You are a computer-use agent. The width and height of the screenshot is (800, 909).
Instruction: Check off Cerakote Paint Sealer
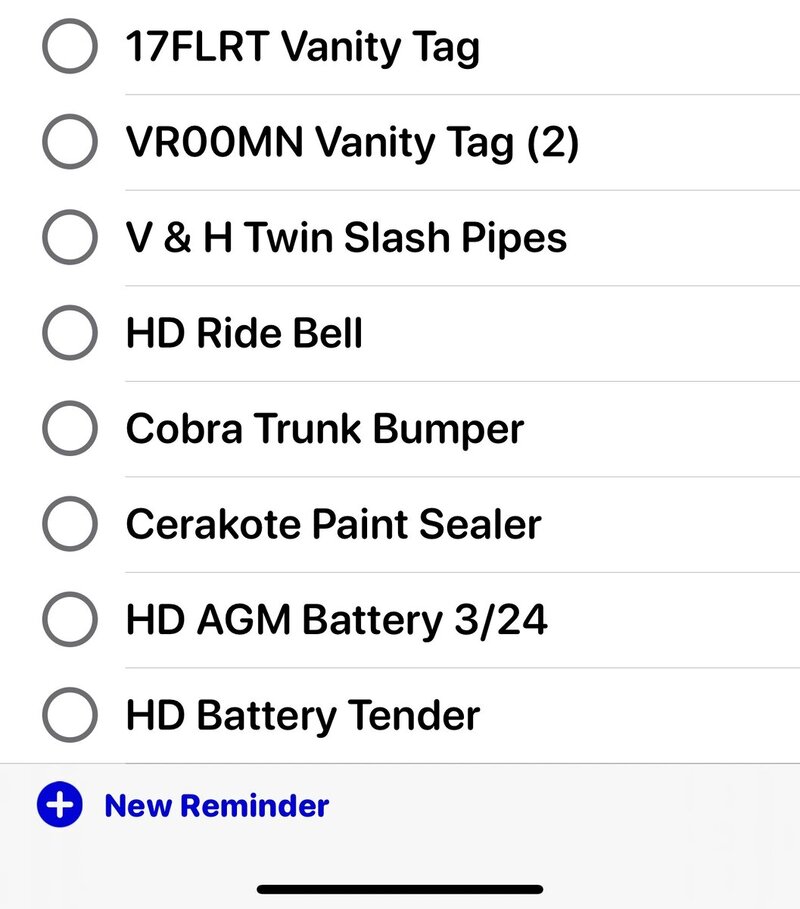[70, 523]
